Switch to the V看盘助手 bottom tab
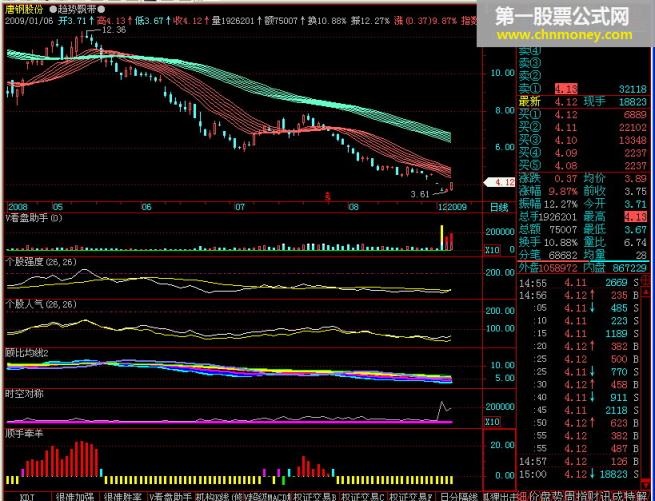The width and height of the screenshot is (655, 501). tap(171, 497)
